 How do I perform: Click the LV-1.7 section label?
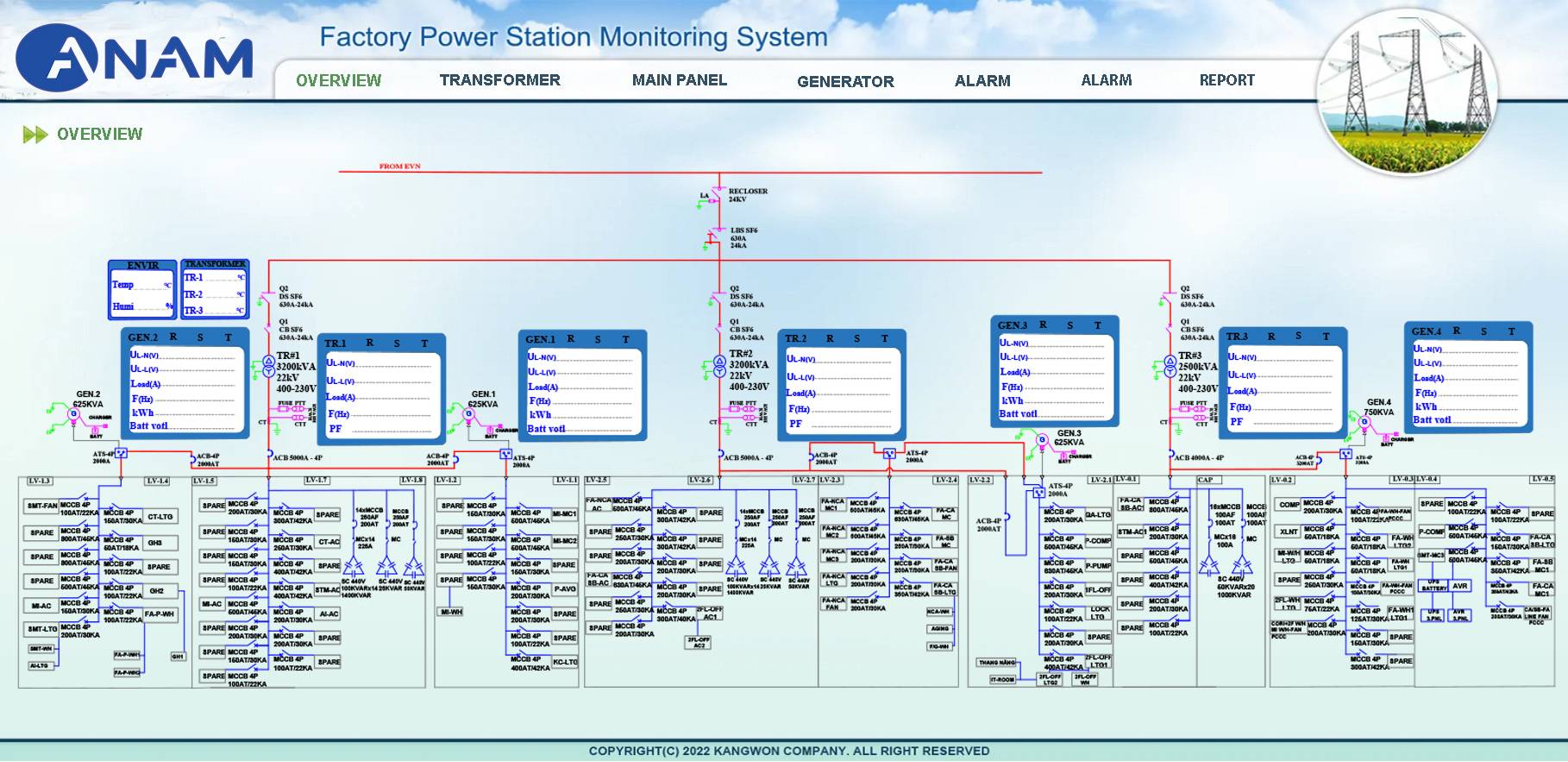(317, 480)
